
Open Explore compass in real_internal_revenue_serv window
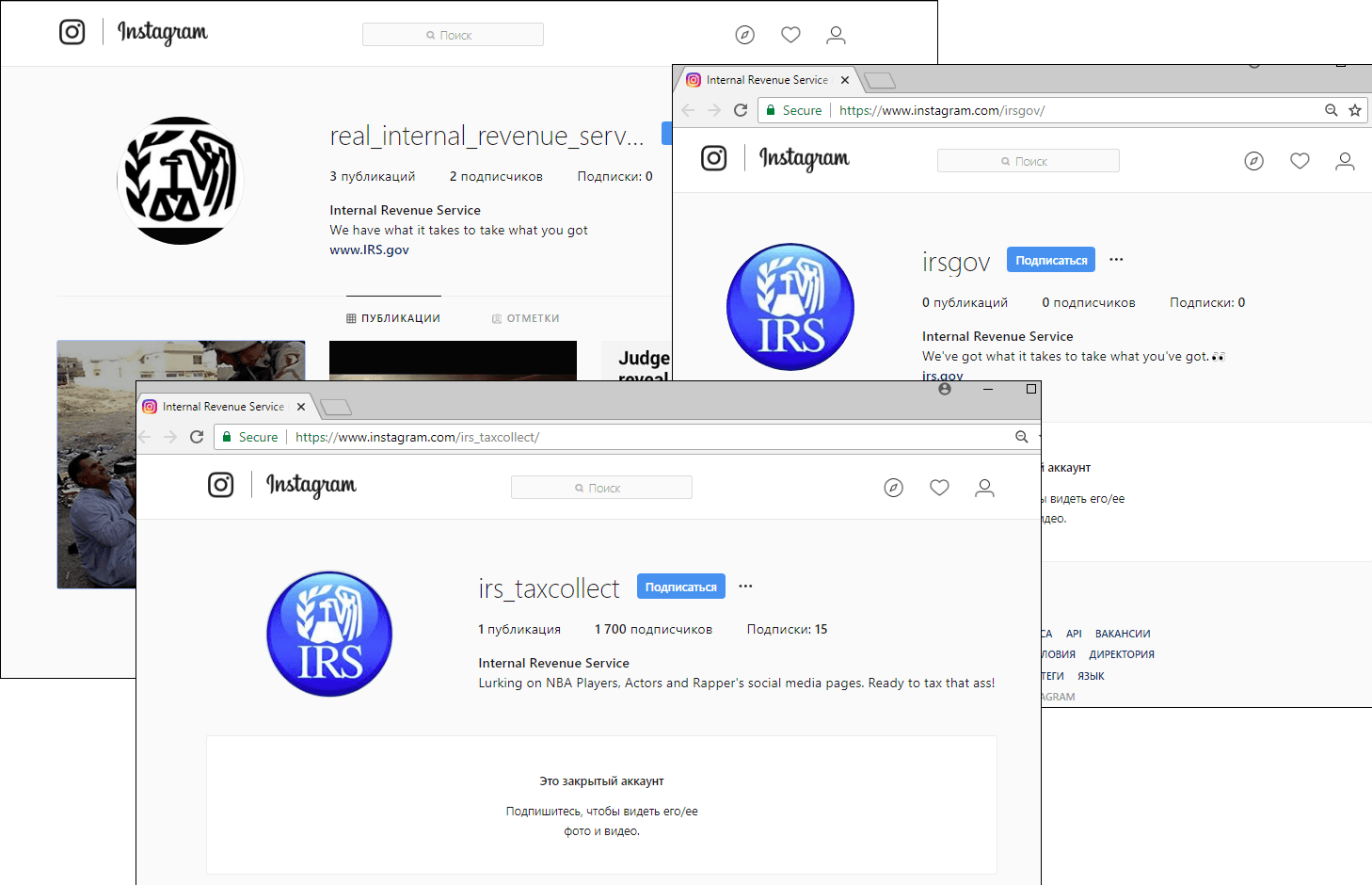744,35
